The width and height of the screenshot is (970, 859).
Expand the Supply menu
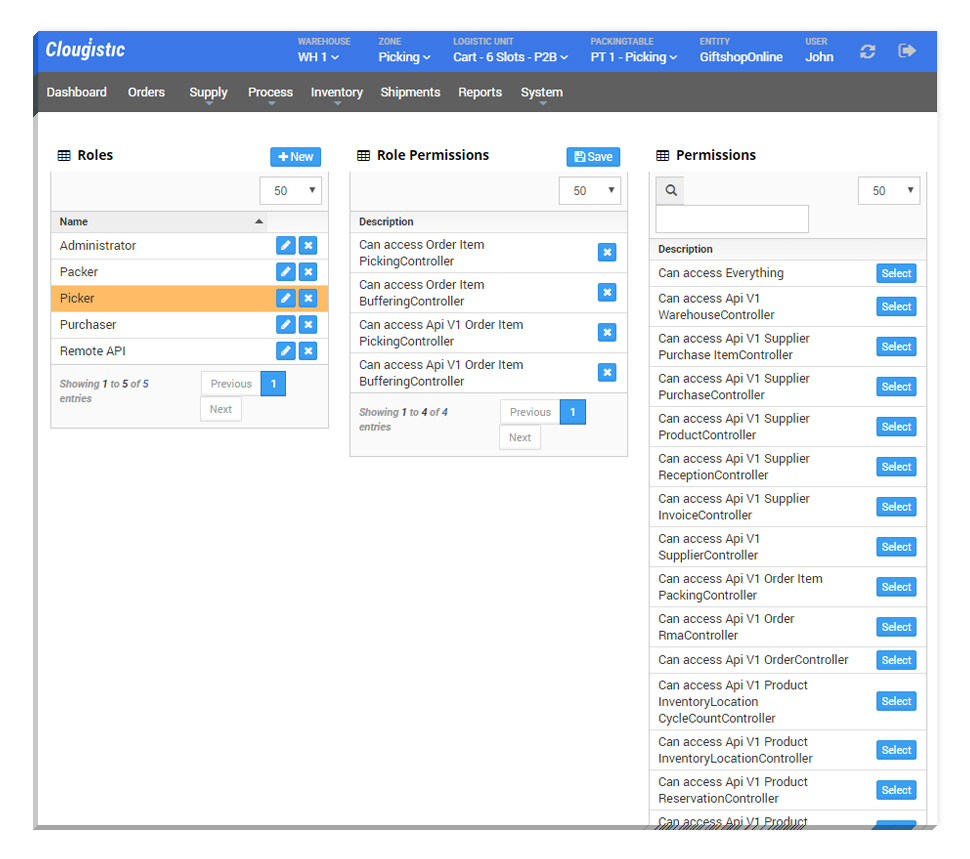[208, 93]
